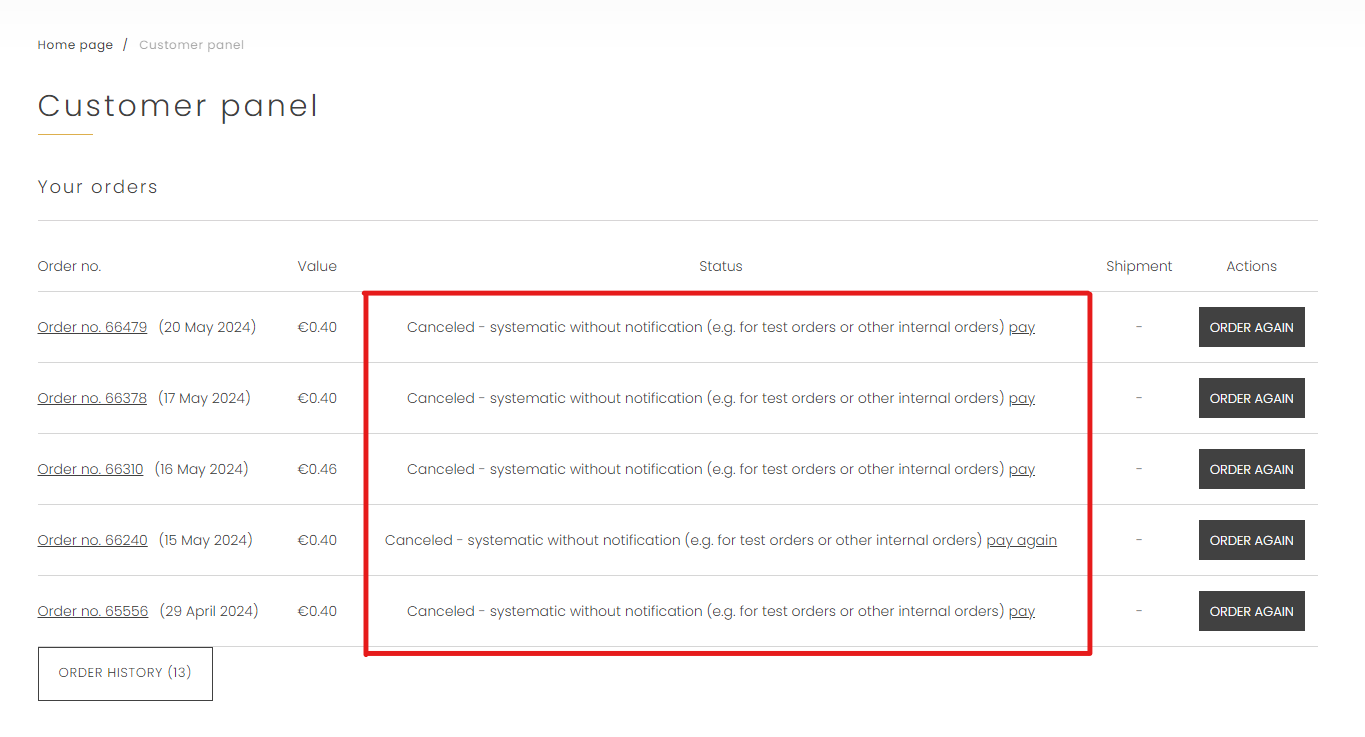Pay for order 65556
Image resolution: width=1365 pixels, height=737 pixels.
coord(1021,611)
